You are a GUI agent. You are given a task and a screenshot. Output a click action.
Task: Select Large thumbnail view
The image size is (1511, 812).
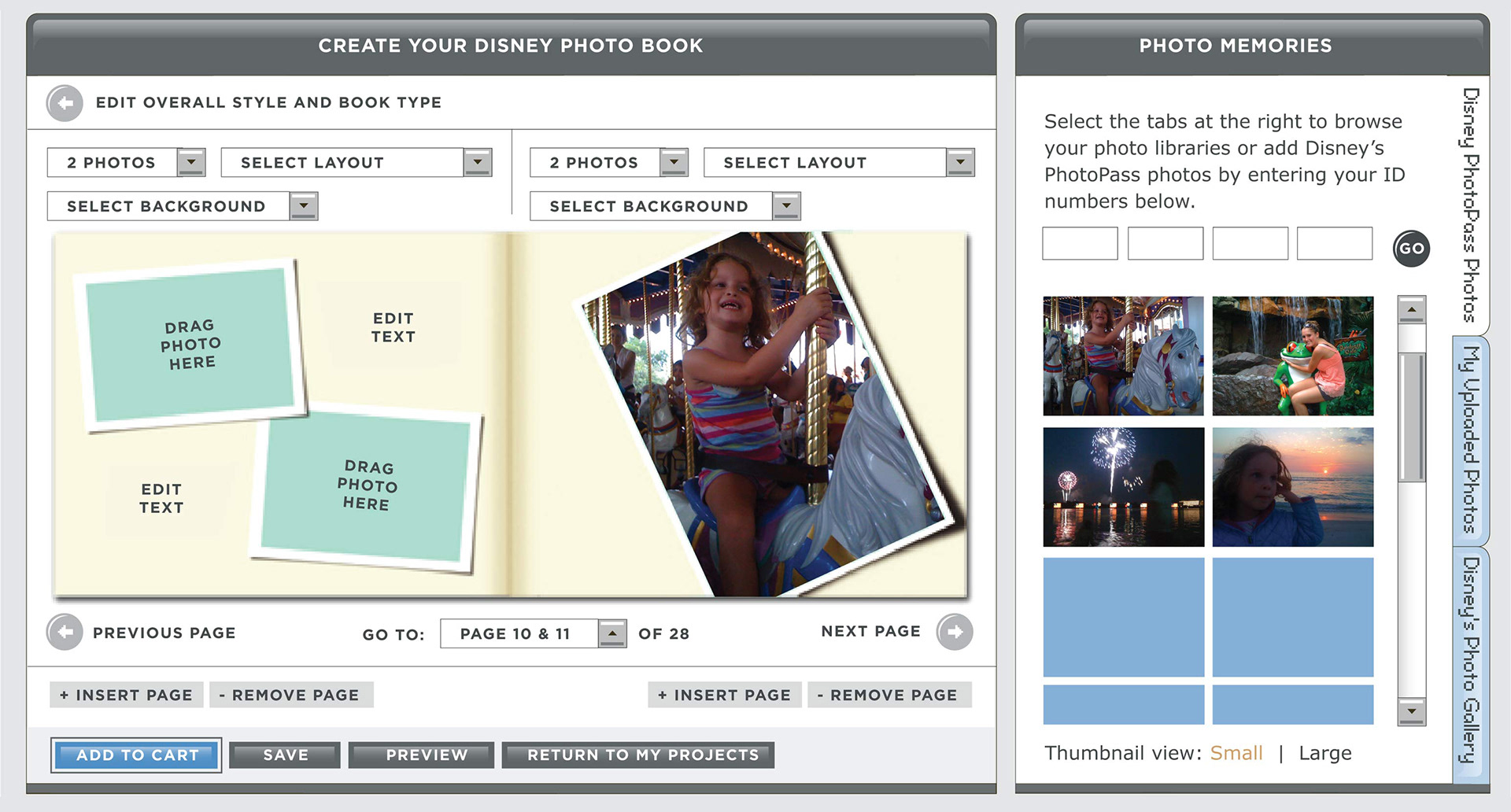coord(1325,753)
